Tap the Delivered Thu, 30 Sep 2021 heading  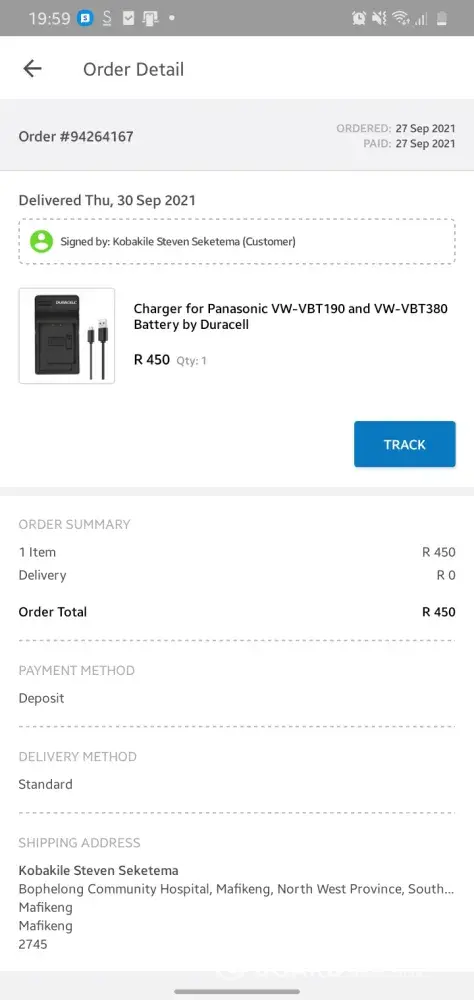pos(107,200)
